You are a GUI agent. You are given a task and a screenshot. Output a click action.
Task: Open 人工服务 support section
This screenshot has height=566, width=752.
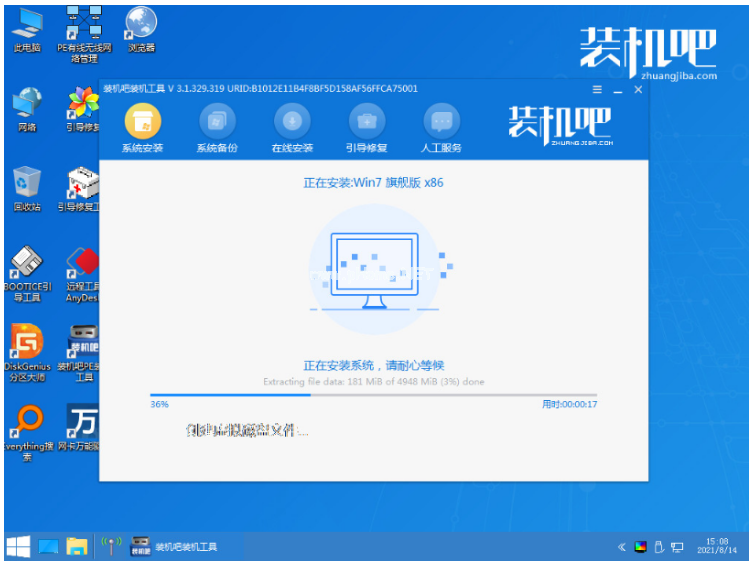[442, 122]
